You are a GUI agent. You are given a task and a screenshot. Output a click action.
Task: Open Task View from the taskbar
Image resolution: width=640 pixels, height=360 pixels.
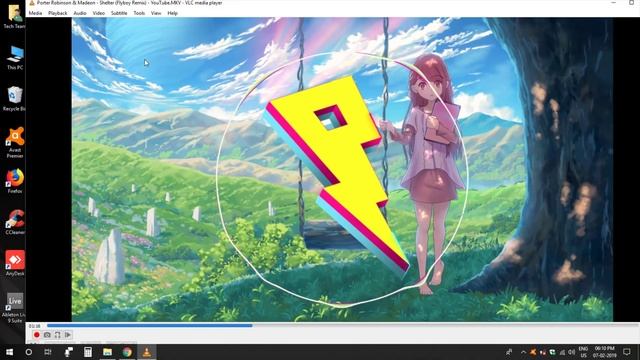point(48,352)
